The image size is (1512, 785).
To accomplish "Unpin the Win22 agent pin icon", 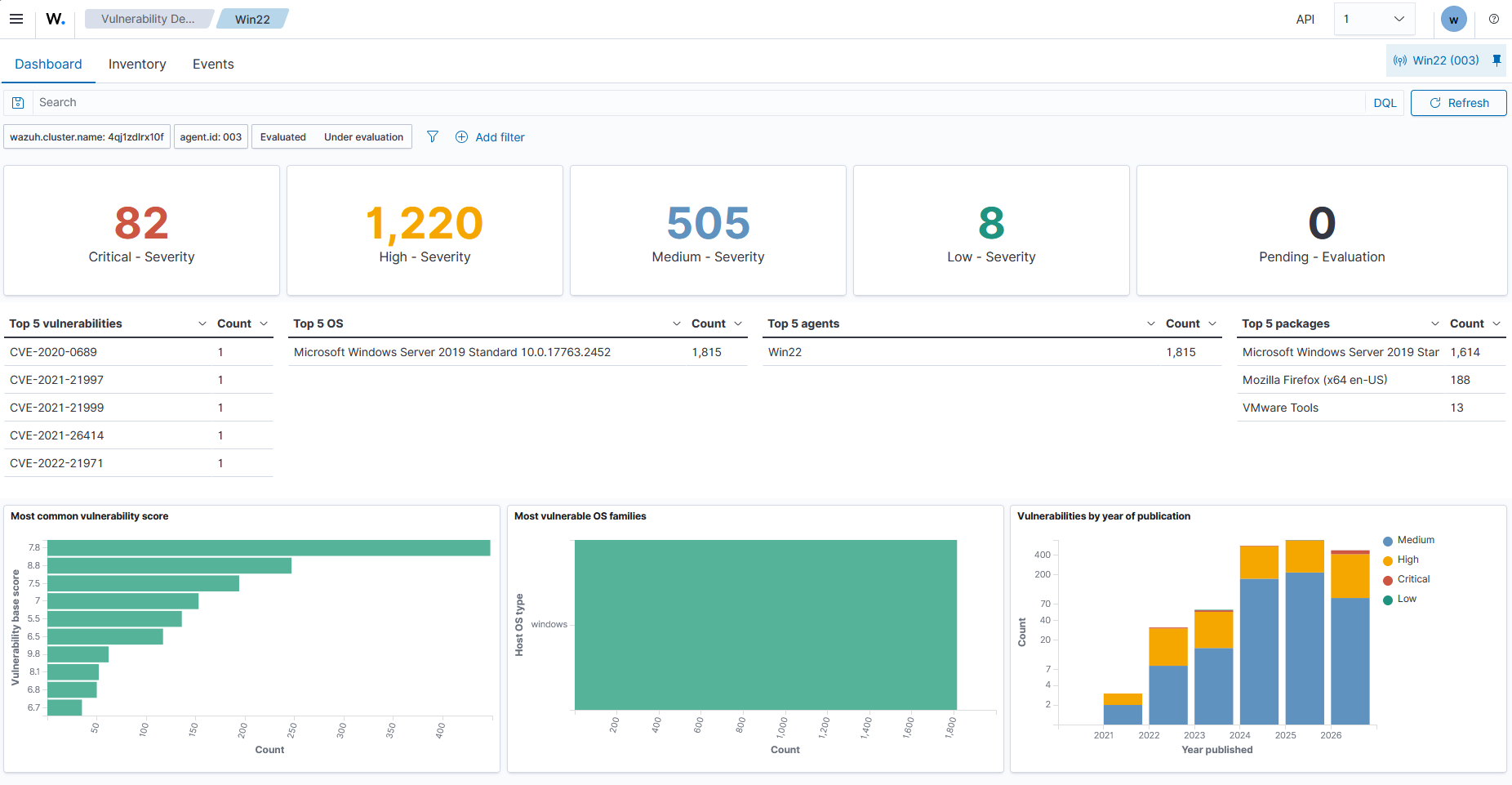I will 1496,60.
